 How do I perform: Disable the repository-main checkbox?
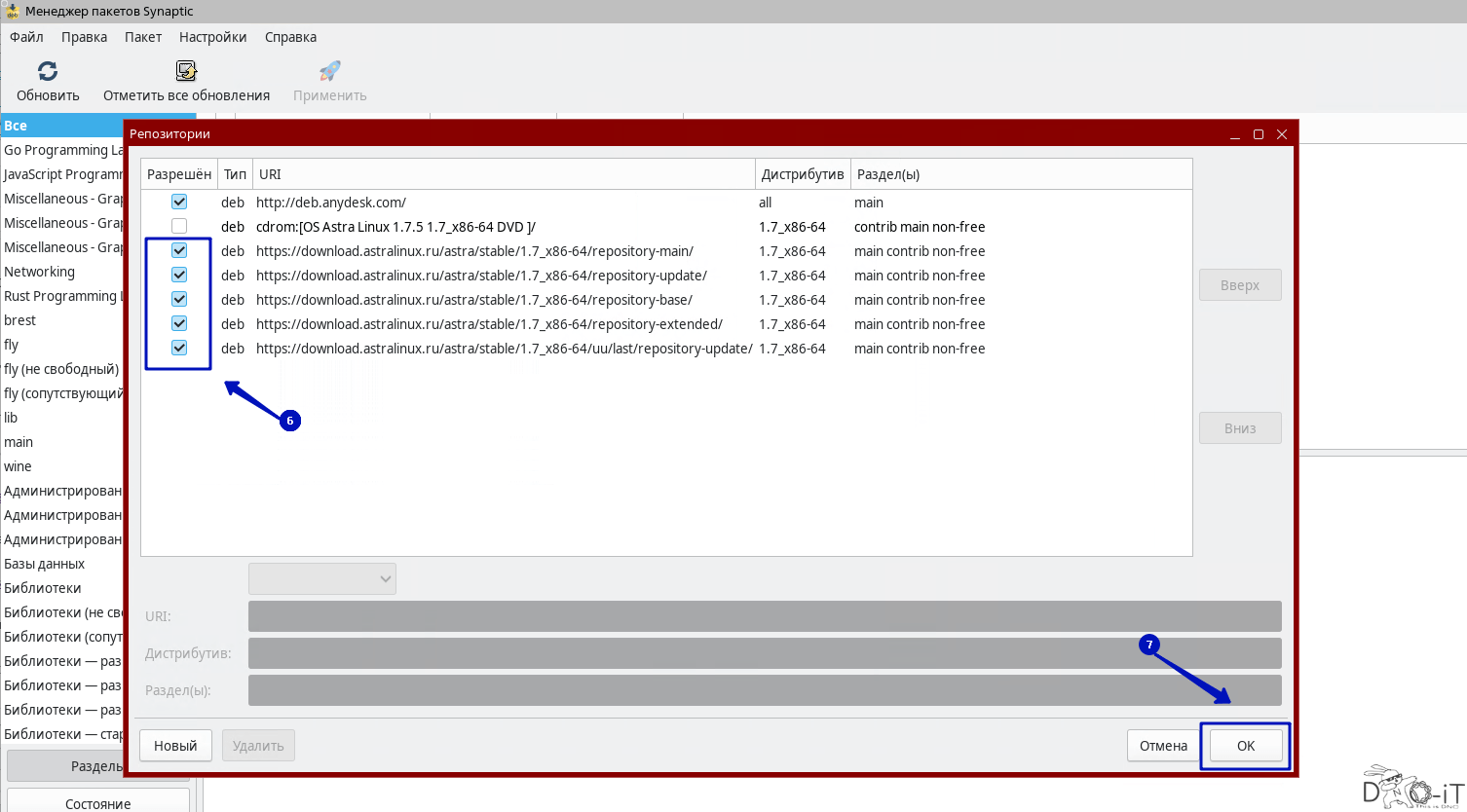[179, 251]
